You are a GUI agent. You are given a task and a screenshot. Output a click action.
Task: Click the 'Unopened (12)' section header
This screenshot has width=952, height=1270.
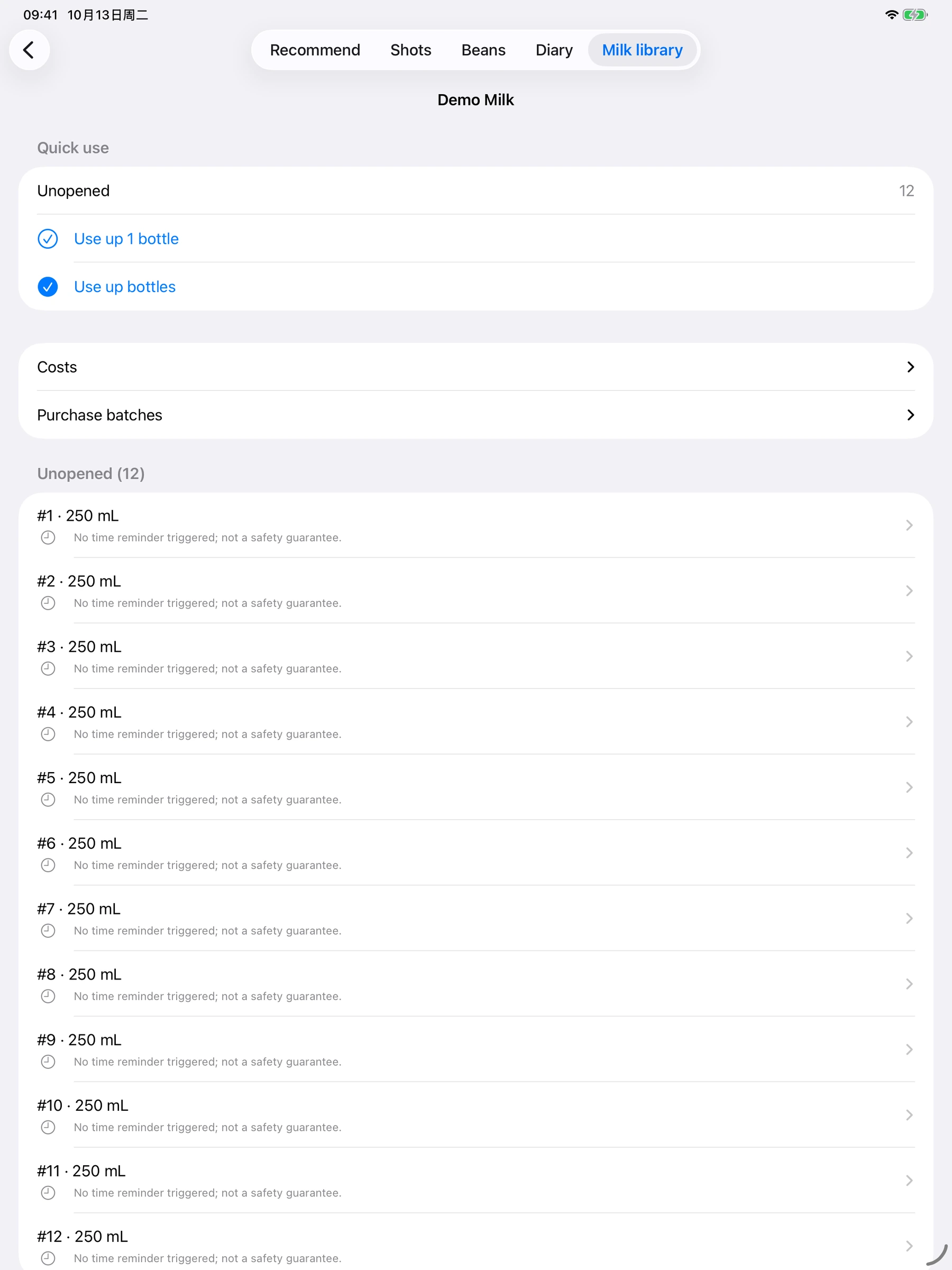90,473
